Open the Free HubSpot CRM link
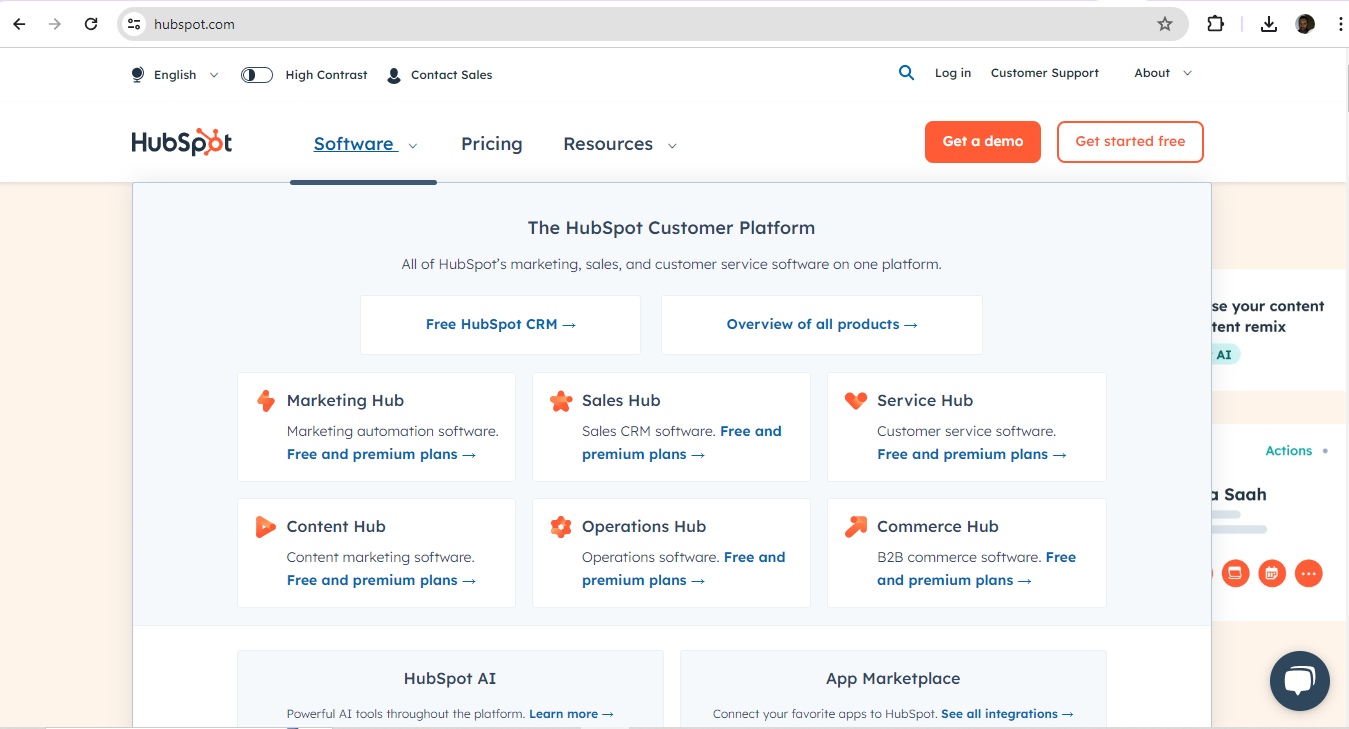 pos(500,324)
